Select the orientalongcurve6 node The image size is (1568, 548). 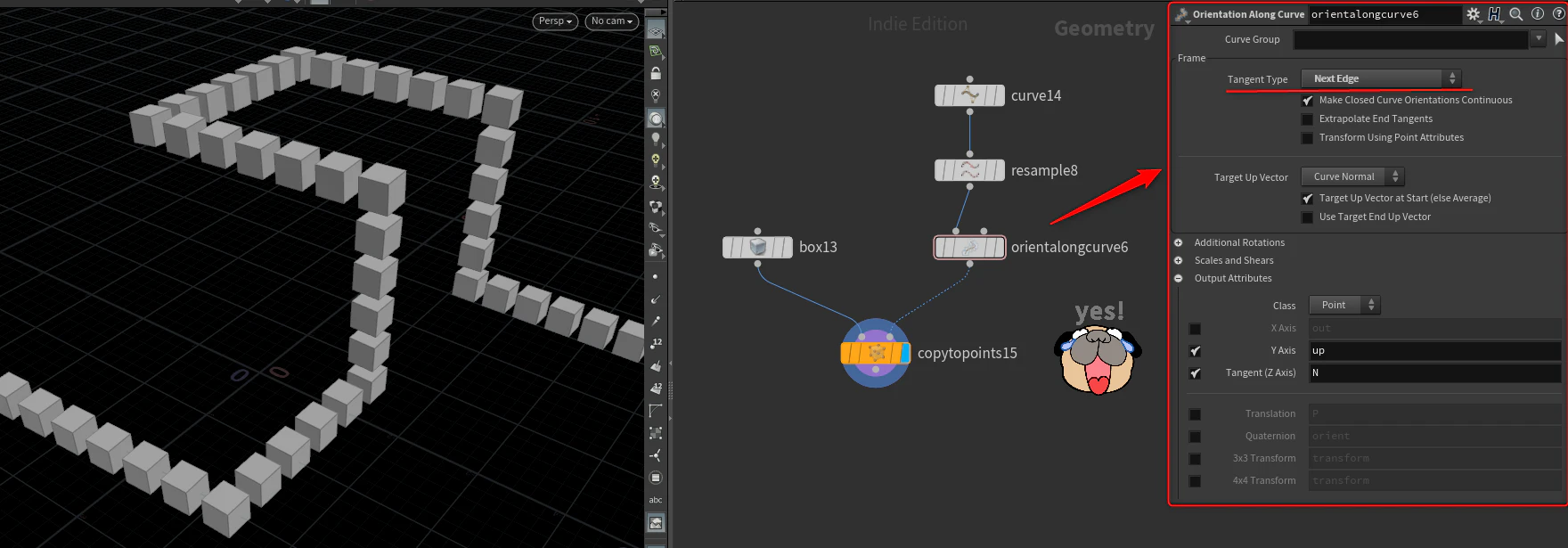[x=969, y=247]
